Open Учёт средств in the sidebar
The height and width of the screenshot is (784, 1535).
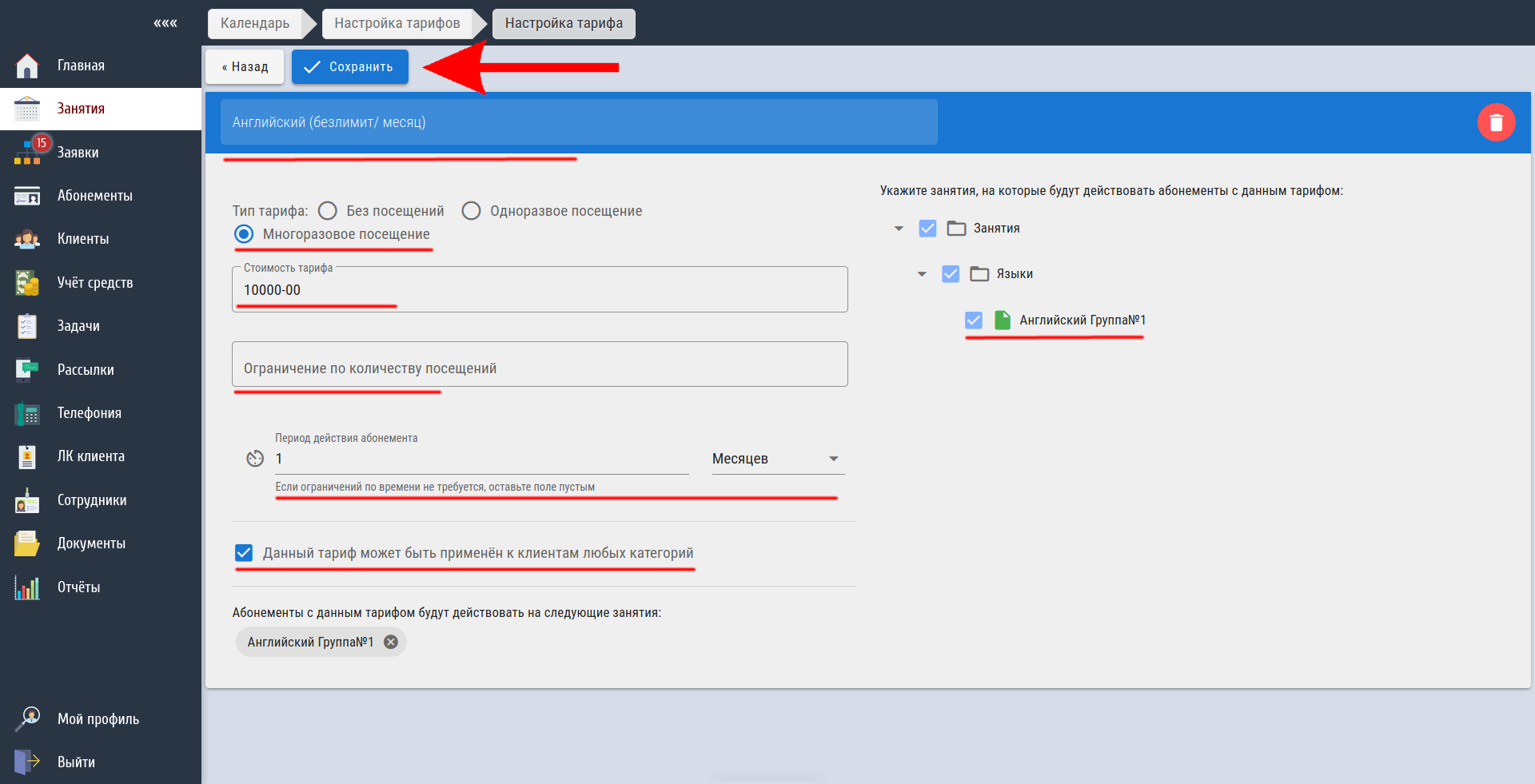pos(101,283)
